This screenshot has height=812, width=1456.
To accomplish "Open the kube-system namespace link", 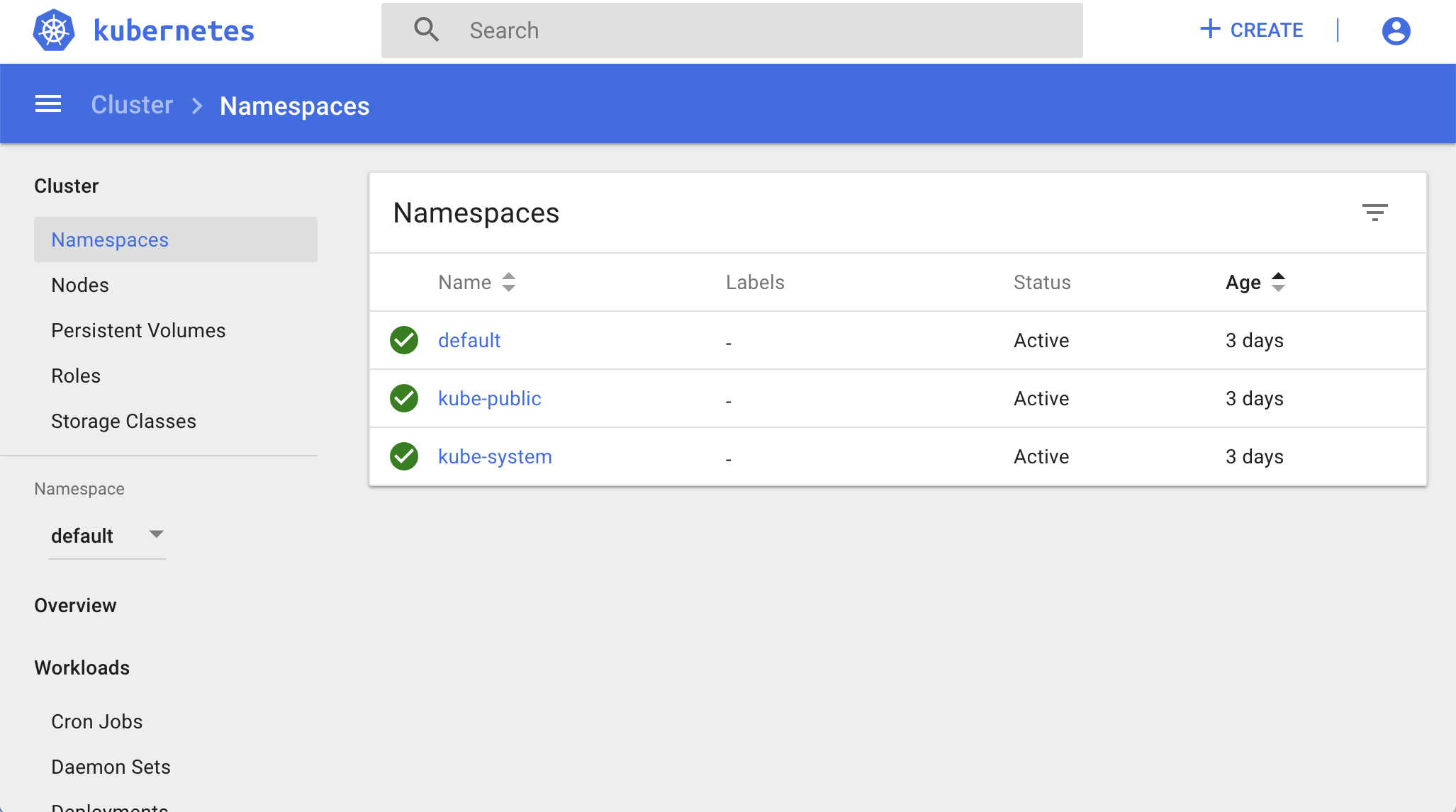I will coord(495,456).
